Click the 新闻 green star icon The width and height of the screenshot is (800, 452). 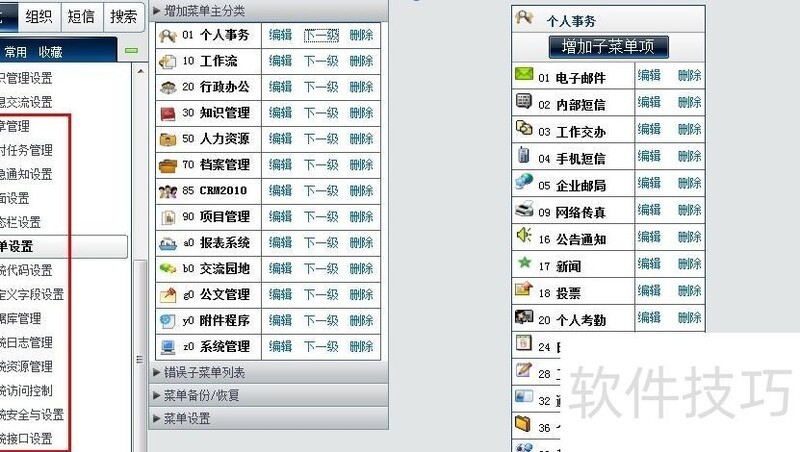click(x=523, y=263)
